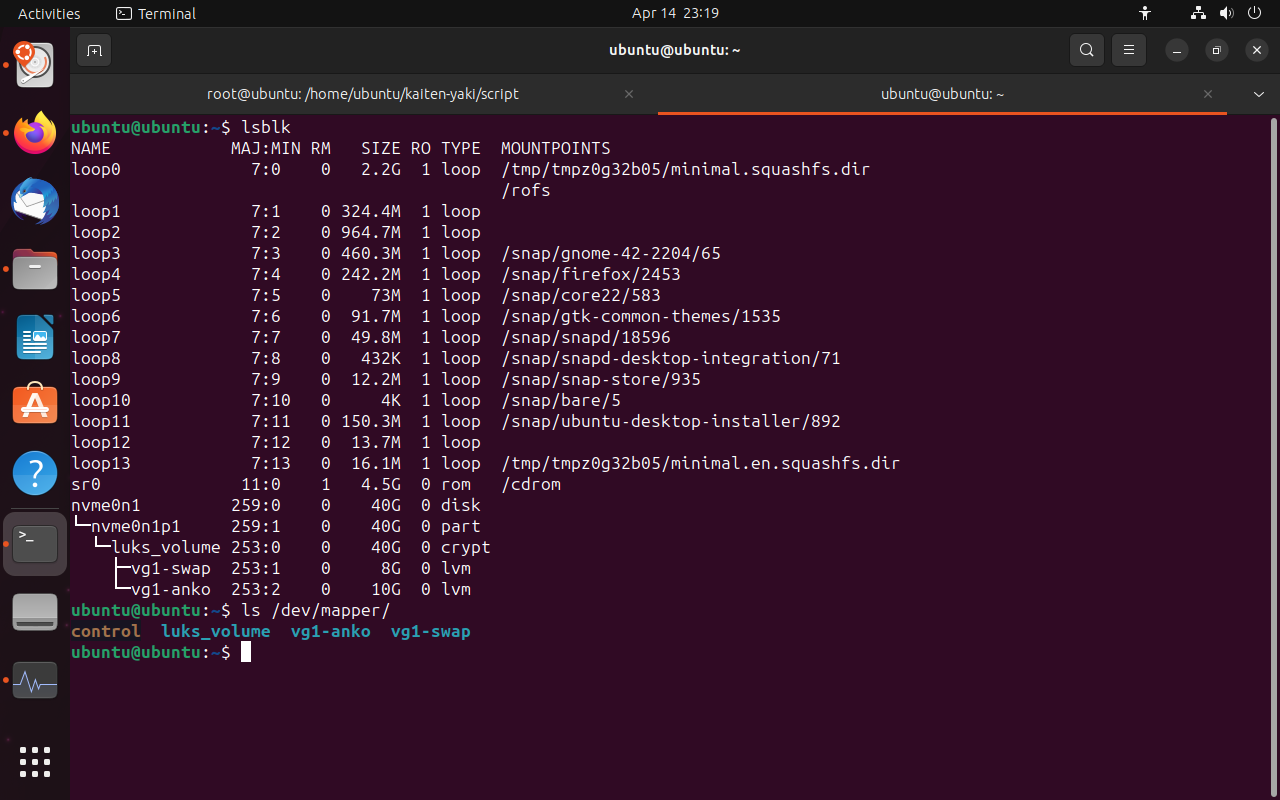The height and width of the screenshot is (800, 1280).
Task: Launch the Disks utility from the dock
Action: [x=35, y=612]
